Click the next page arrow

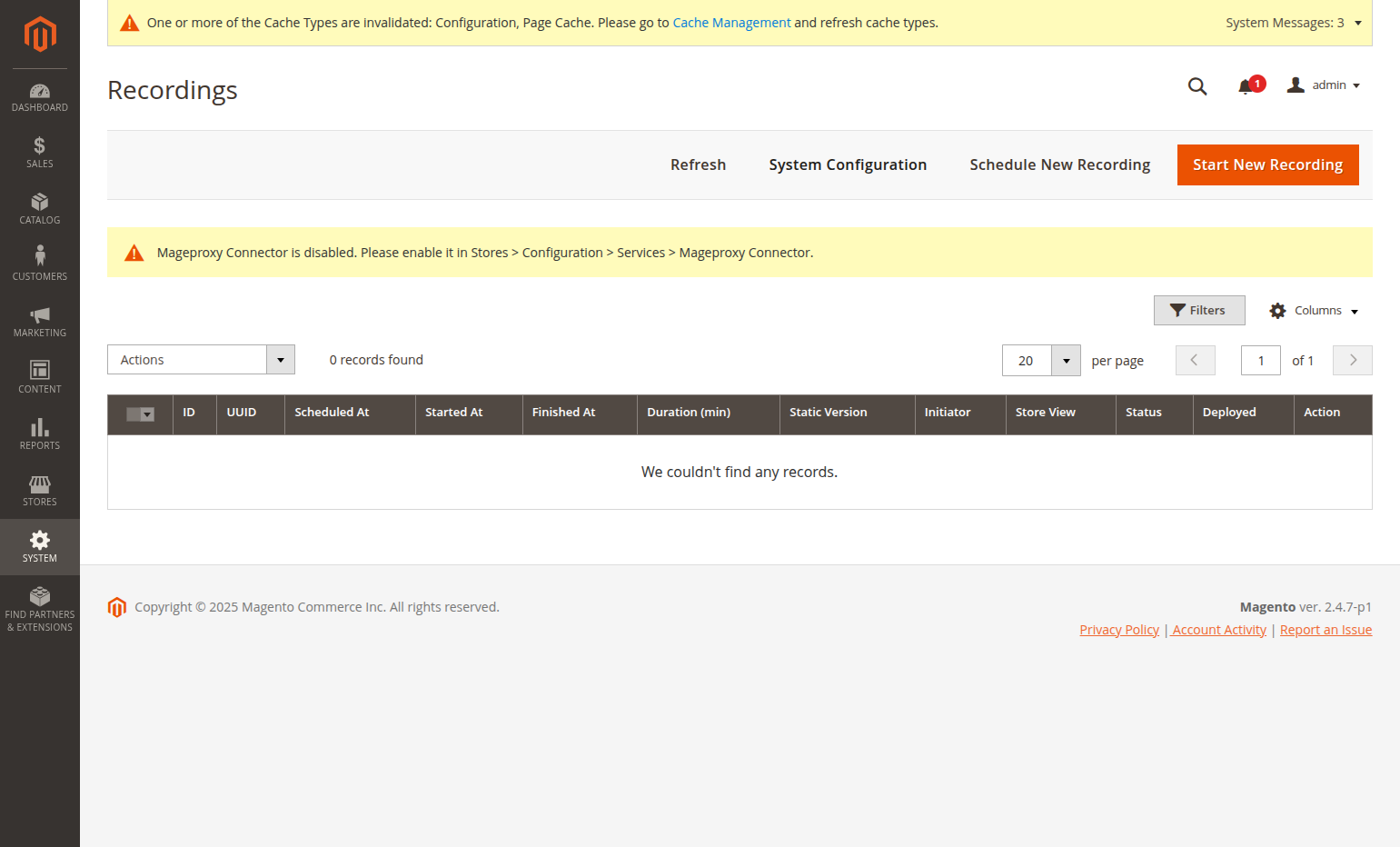[x=1352, y=361]
